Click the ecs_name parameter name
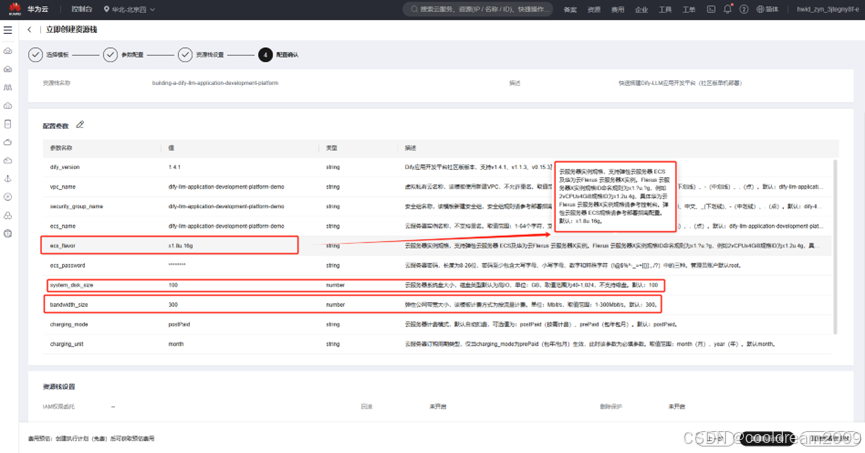865x453 pixels. (63, 226)
